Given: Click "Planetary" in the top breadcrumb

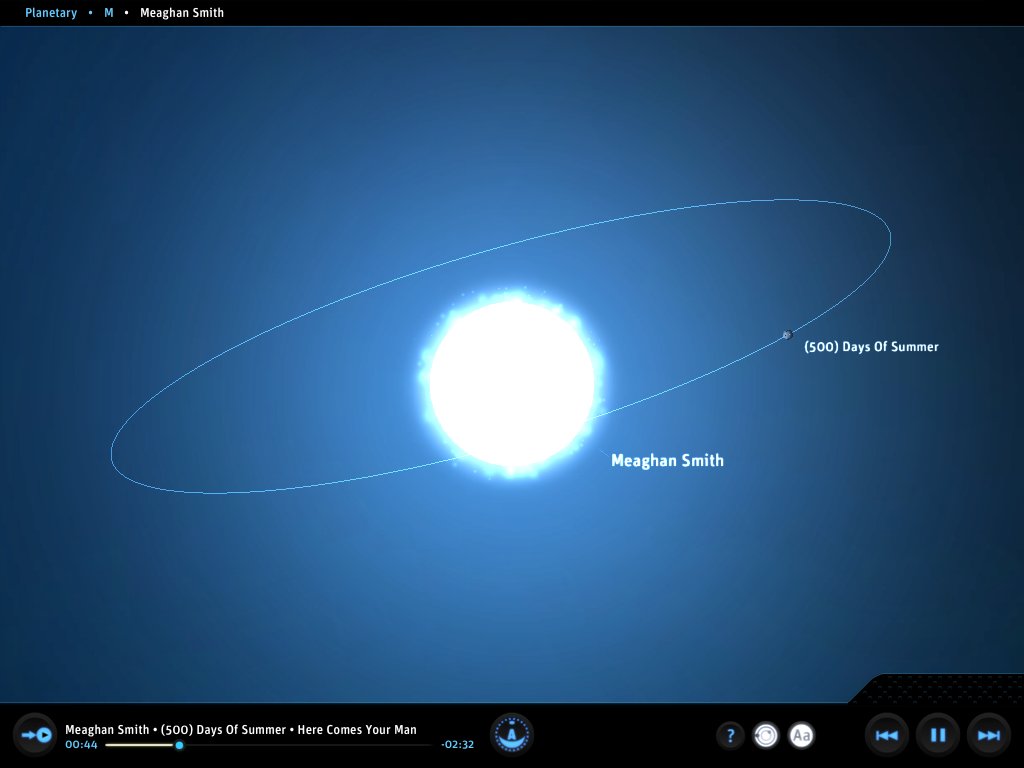Looking at the screenshot, I should click(51, 12).
